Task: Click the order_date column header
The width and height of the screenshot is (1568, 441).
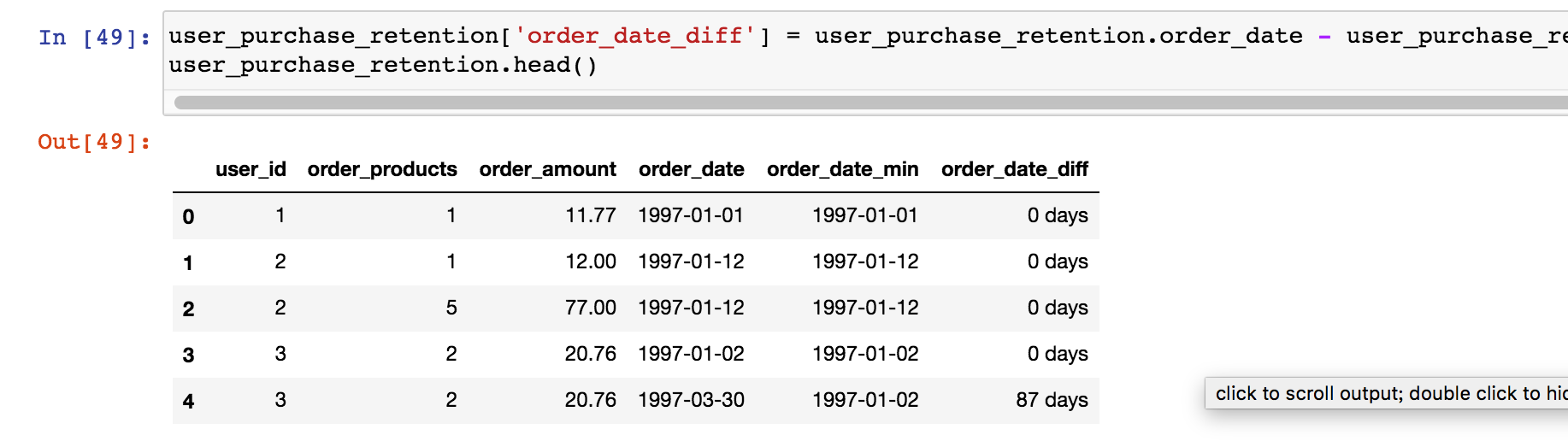Action: point(691,169)
